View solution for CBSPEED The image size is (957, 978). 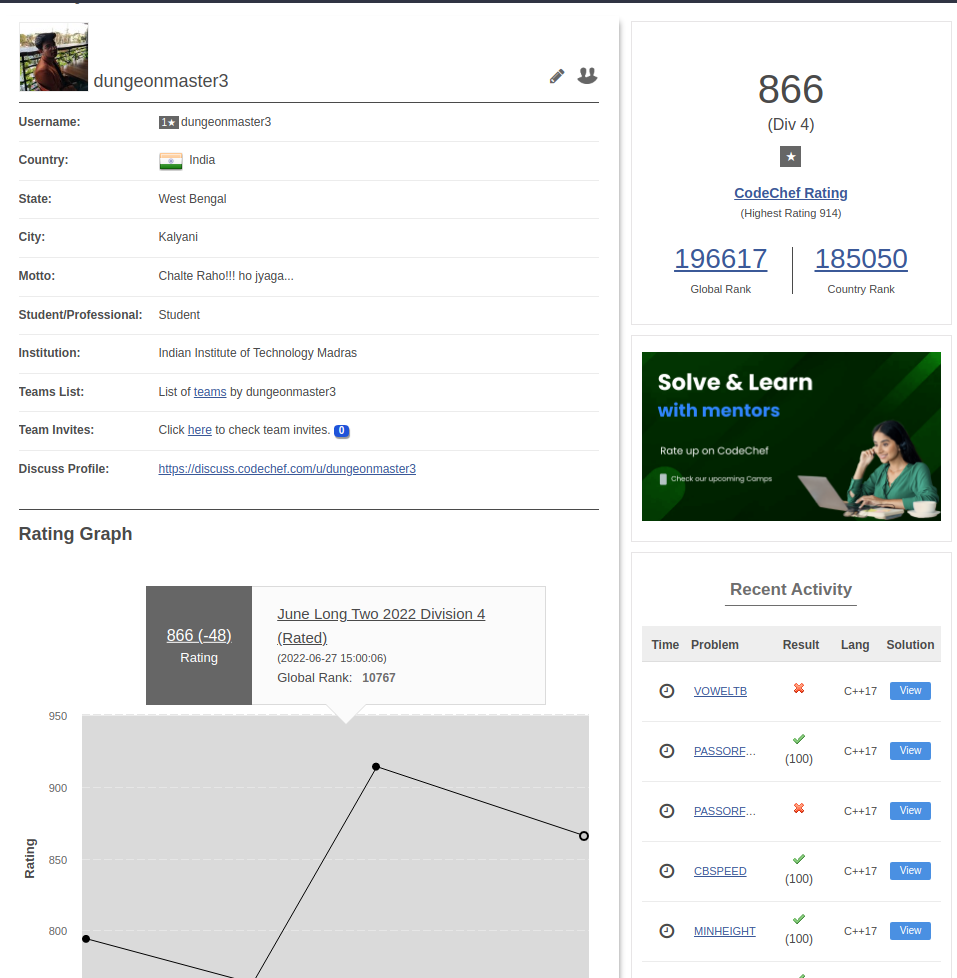pos(910,870)
